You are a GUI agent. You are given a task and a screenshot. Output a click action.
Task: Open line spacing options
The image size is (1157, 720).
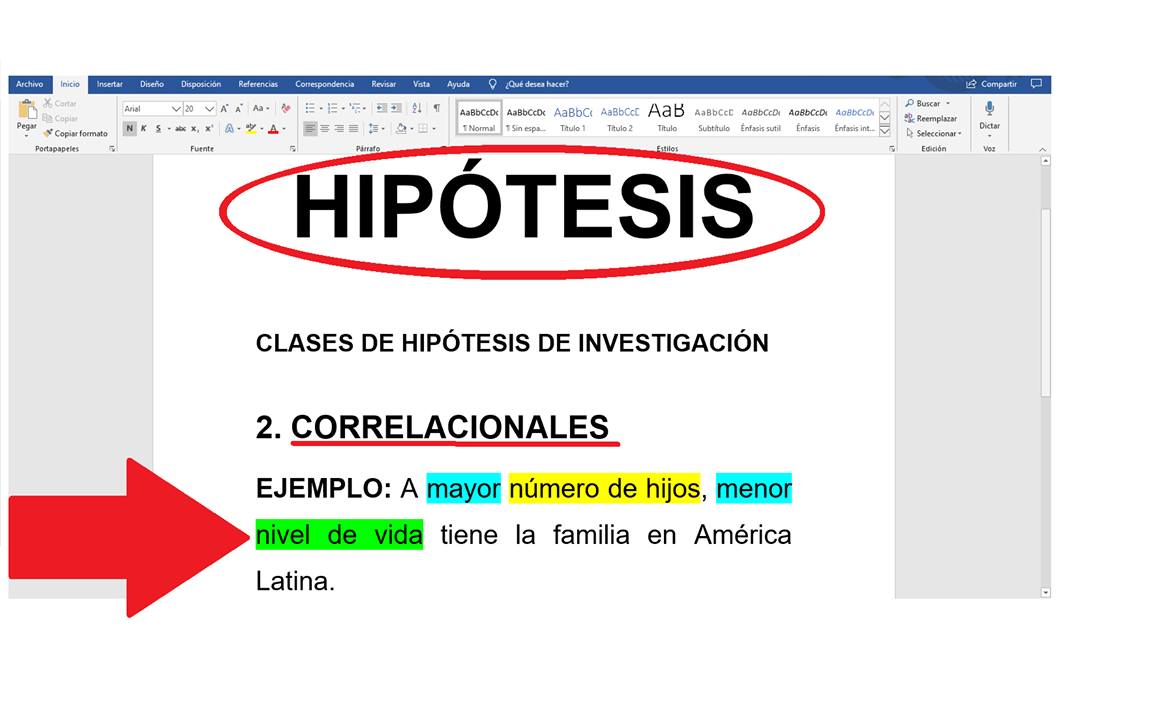point(373,128)
